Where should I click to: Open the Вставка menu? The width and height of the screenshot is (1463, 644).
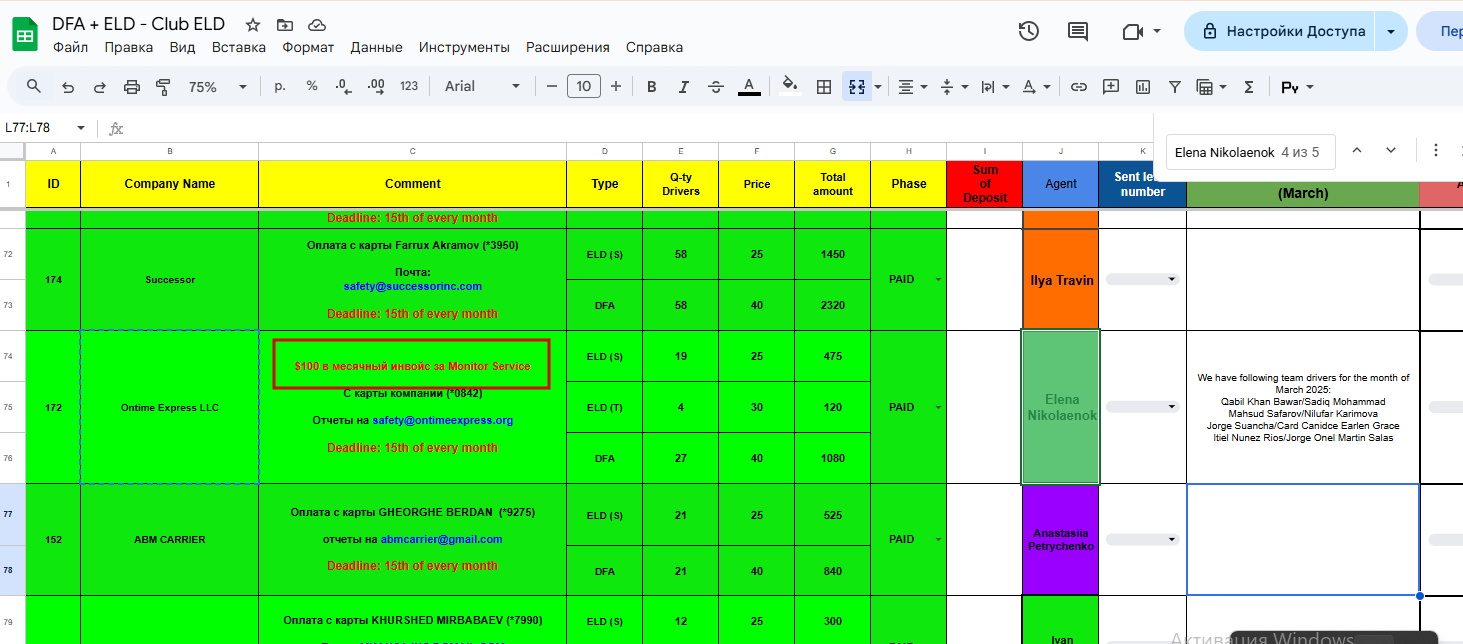pyautogui.click(x=239, y=47)
